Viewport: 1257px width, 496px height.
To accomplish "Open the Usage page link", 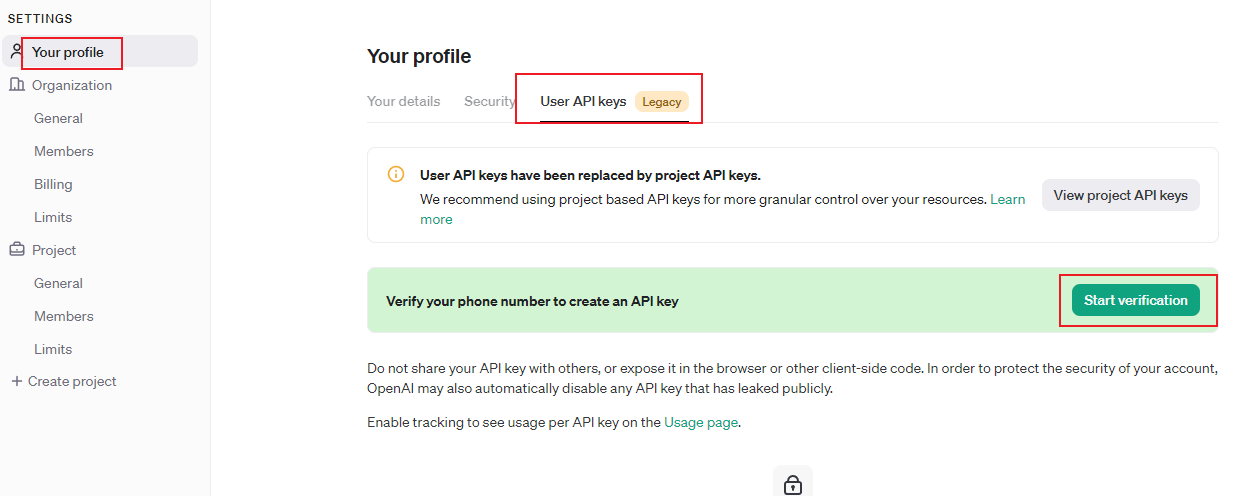I will point(701,422).
